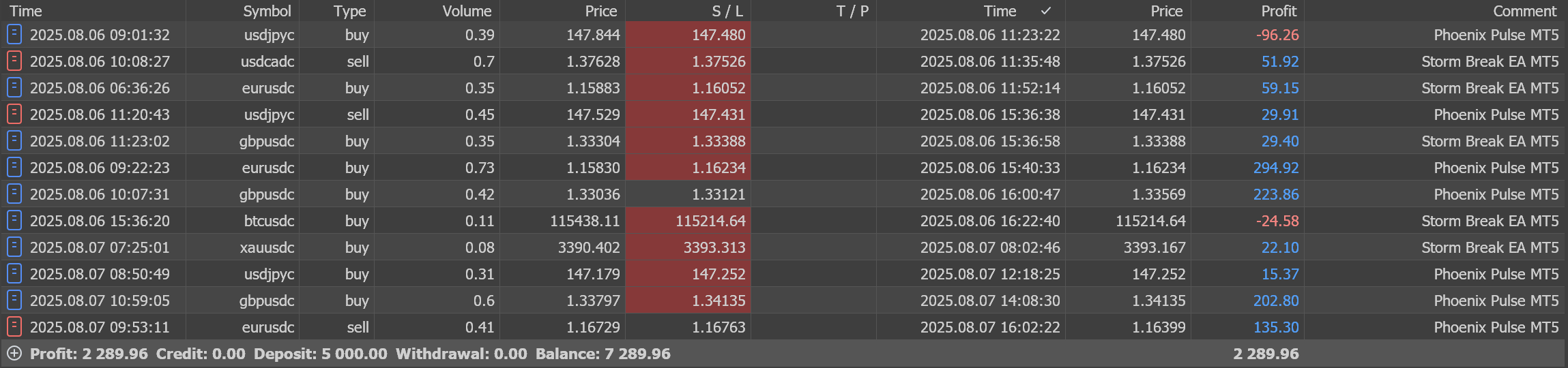Click the sell icon for the usdcadc trade
The image size is (1568, 368).
[x=14, y=61]
